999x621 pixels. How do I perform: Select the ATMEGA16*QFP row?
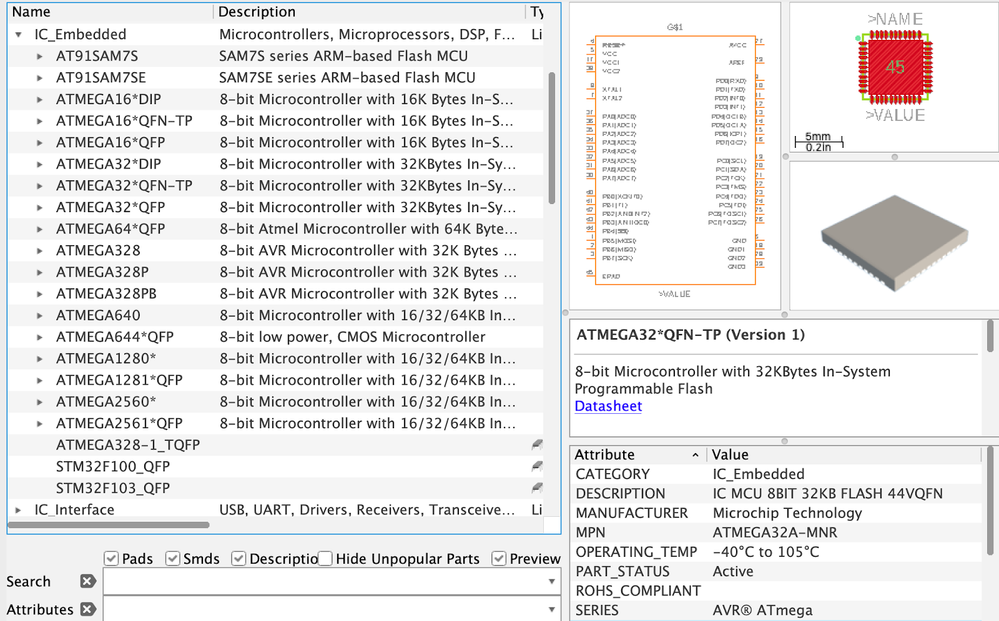(276, 143)
